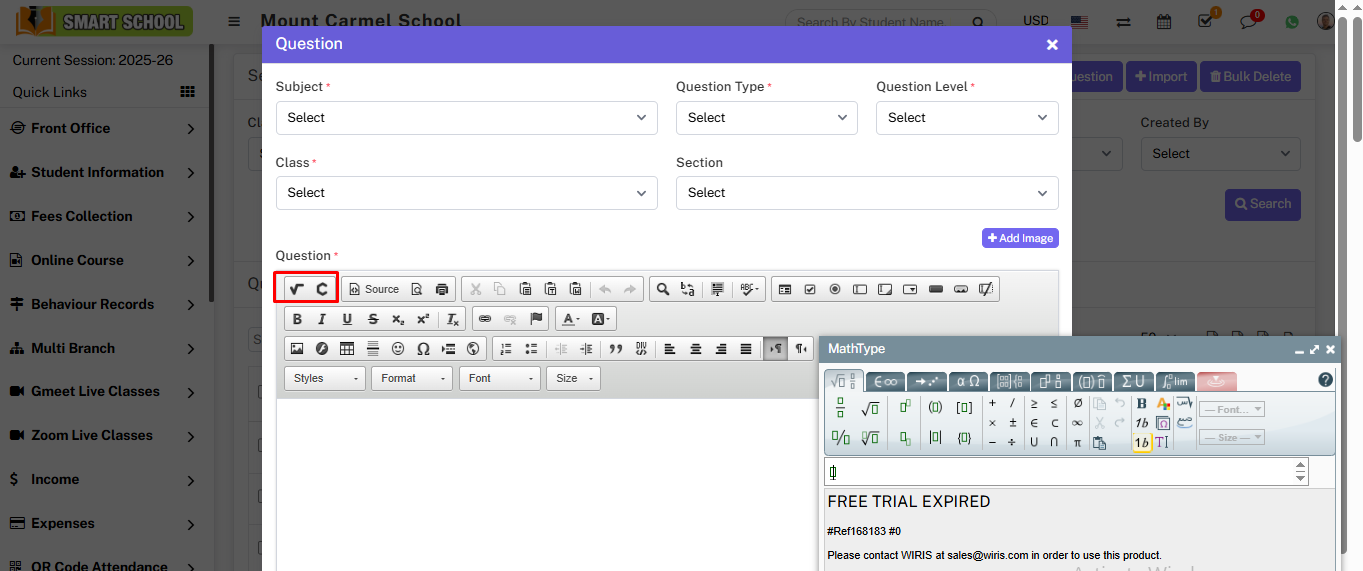Toggle bold formatting in the editor
Screen dimensions: 1363x571
pyautogui.click(x=297, y=319)
